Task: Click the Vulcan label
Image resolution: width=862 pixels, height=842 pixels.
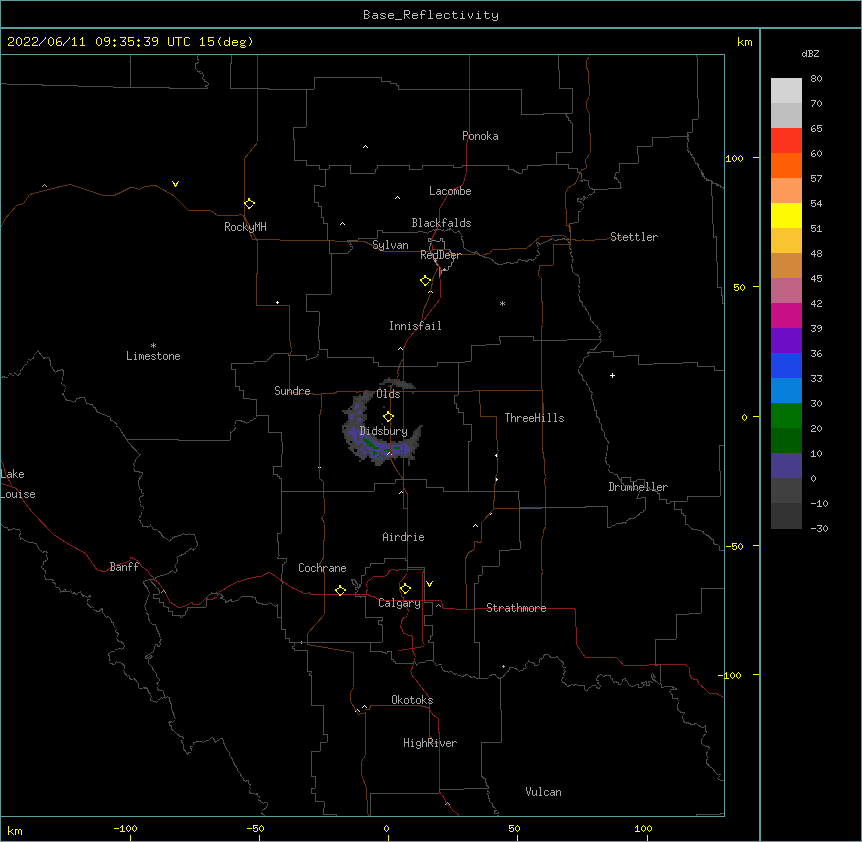Action: pos(543,792)
